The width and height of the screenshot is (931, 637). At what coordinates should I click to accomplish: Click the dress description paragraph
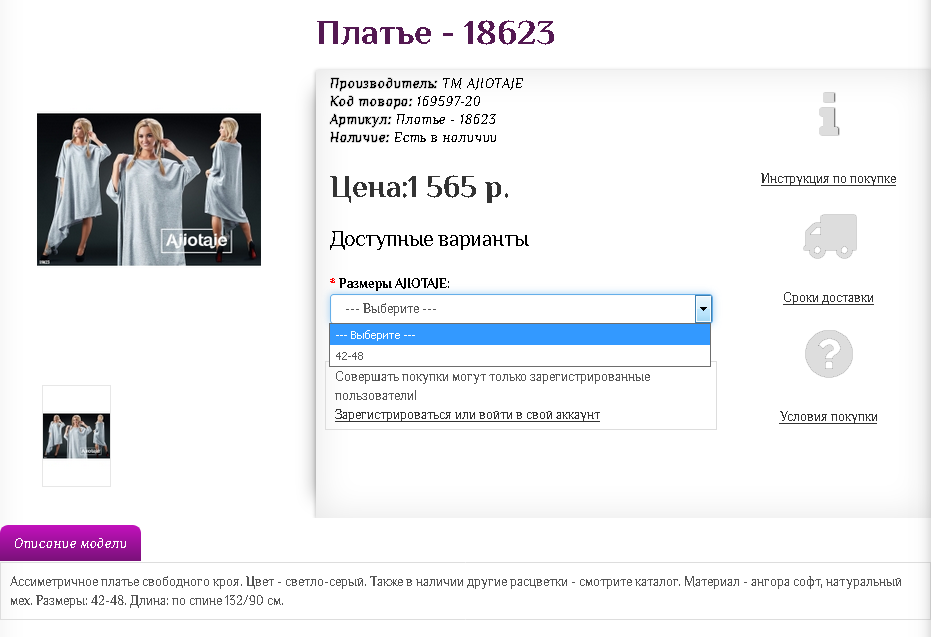(456, 591)
